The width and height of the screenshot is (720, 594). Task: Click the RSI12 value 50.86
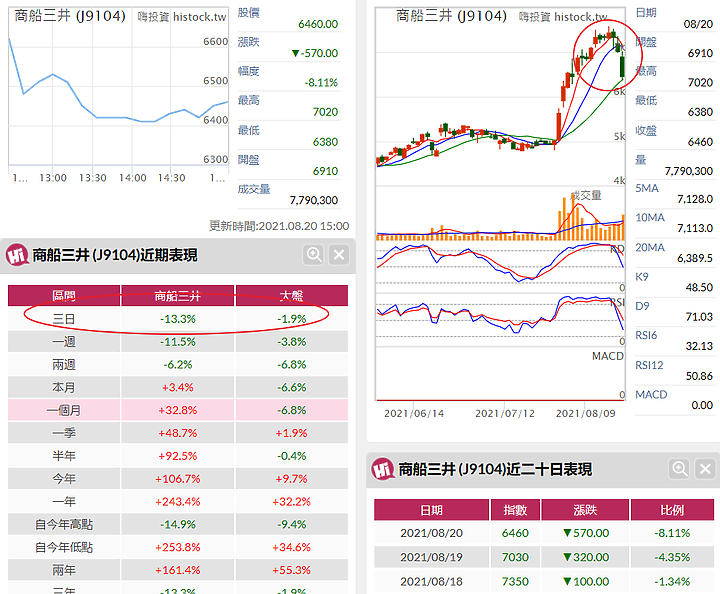click(x=699, y=376)
